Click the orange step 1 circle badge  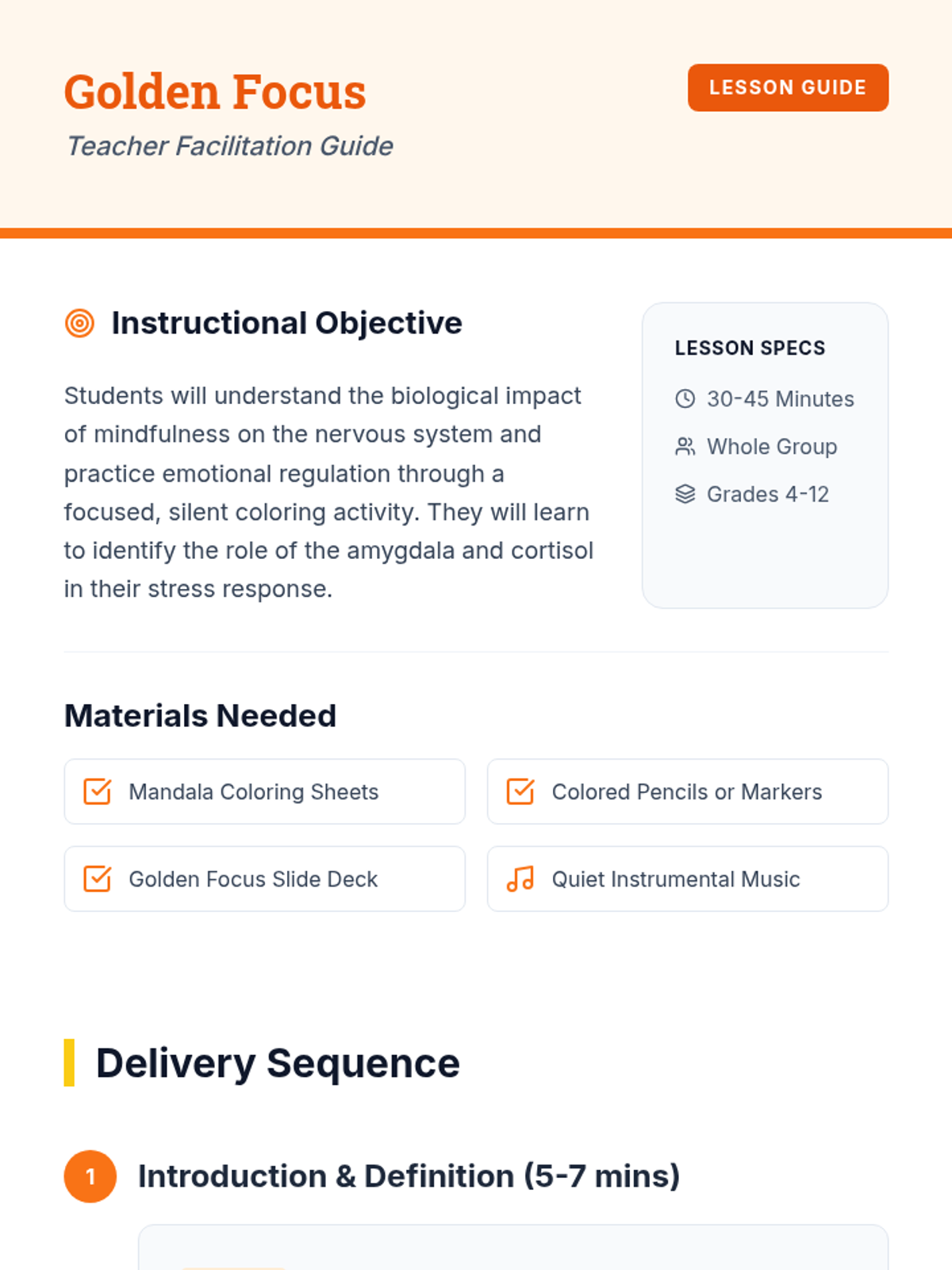click(90, 1176)
